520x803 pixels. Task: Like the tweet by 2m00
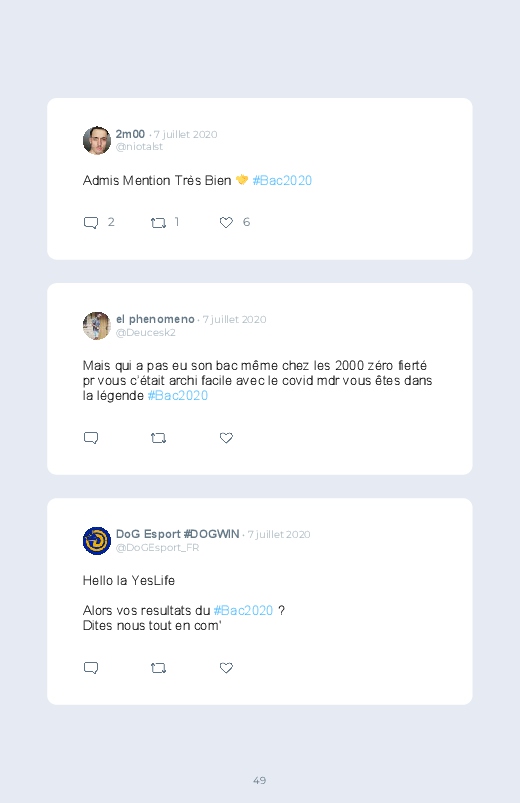point(226,223)
